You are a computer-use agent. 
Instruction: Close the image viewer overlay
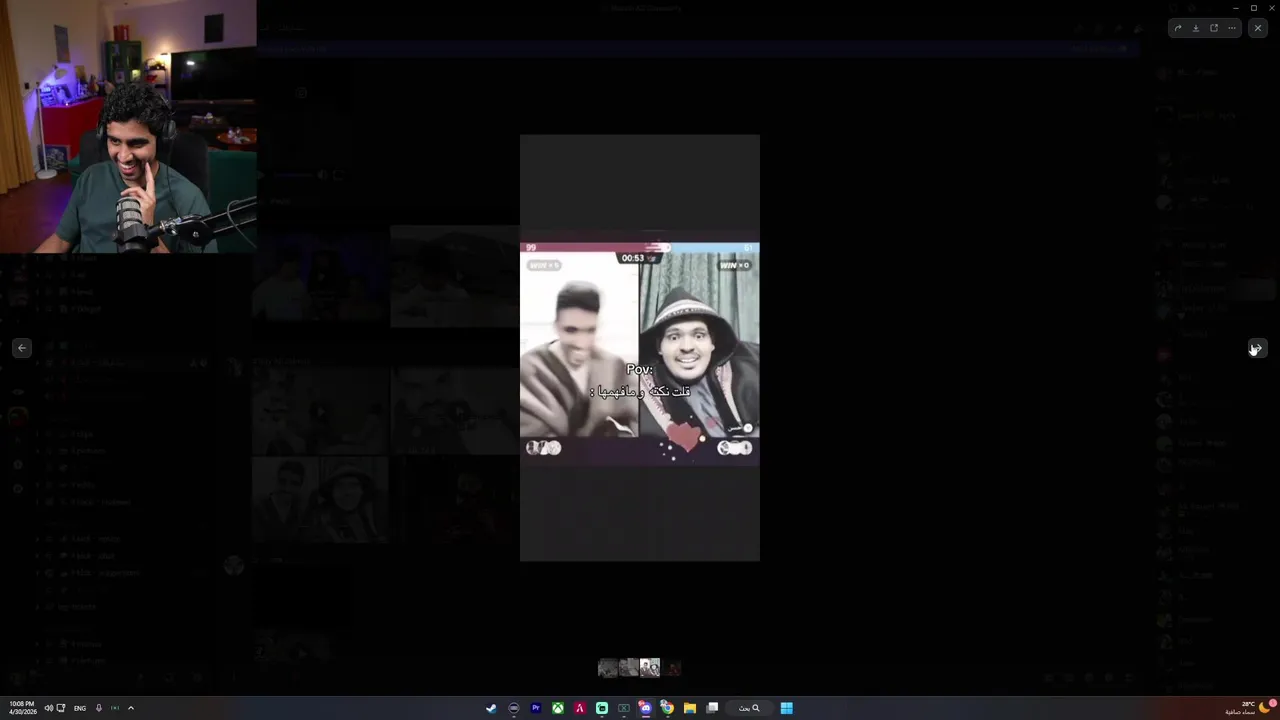1258,28
